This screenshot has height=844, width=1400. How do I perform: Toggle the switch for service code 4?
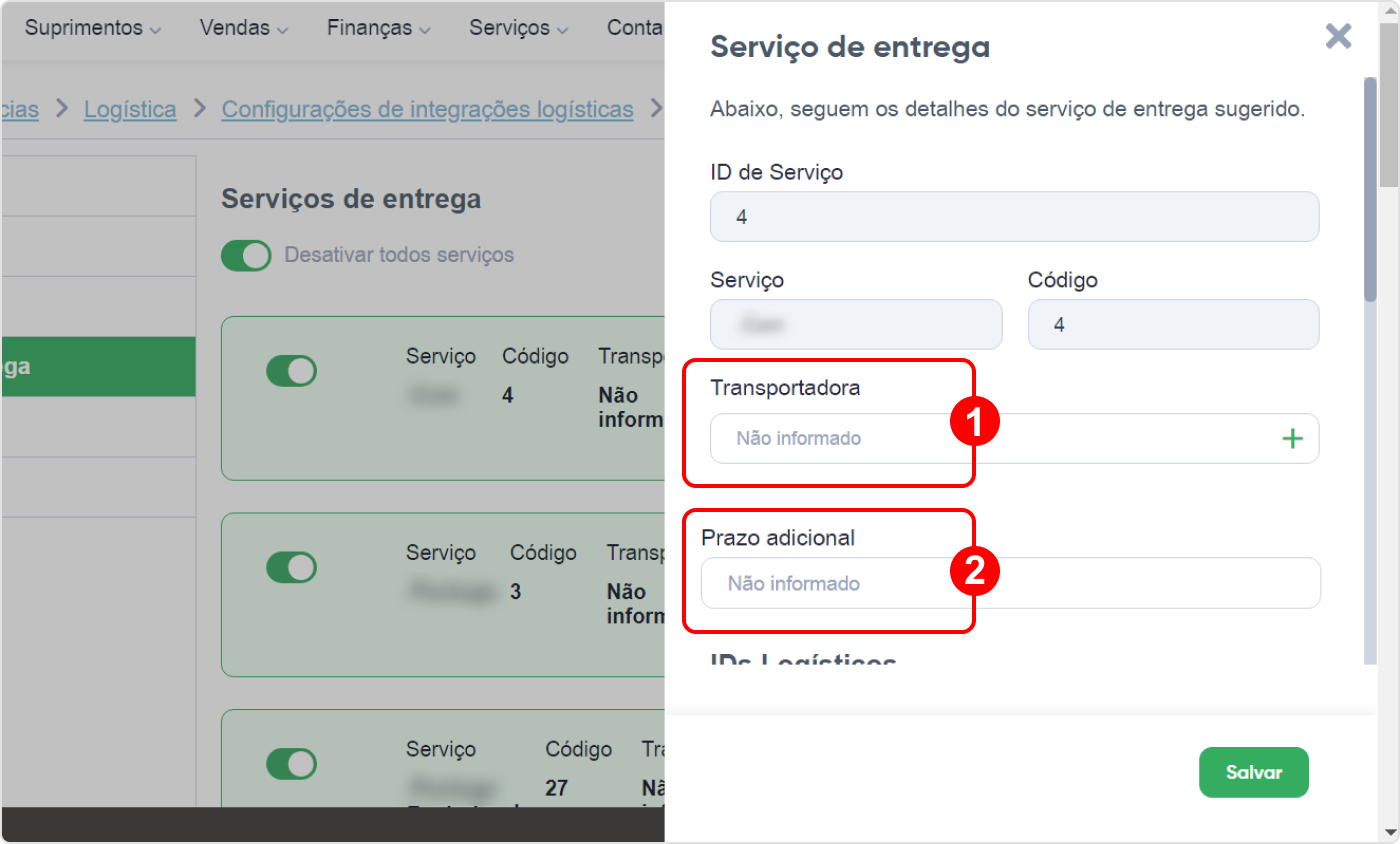click(x=291, y=371)
